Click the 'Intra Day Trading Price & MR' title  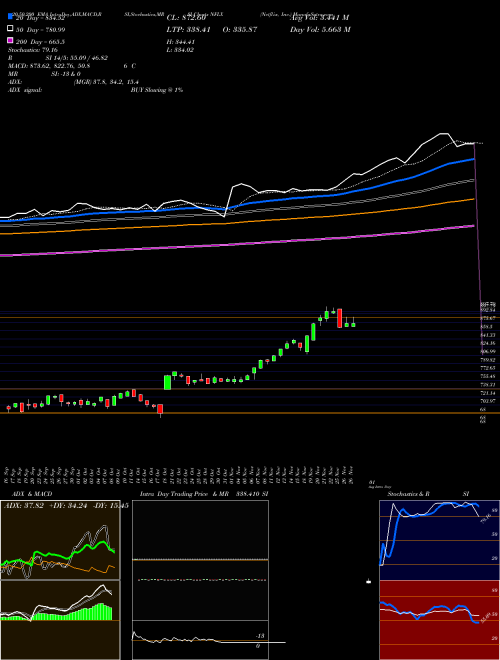[184, 494]
